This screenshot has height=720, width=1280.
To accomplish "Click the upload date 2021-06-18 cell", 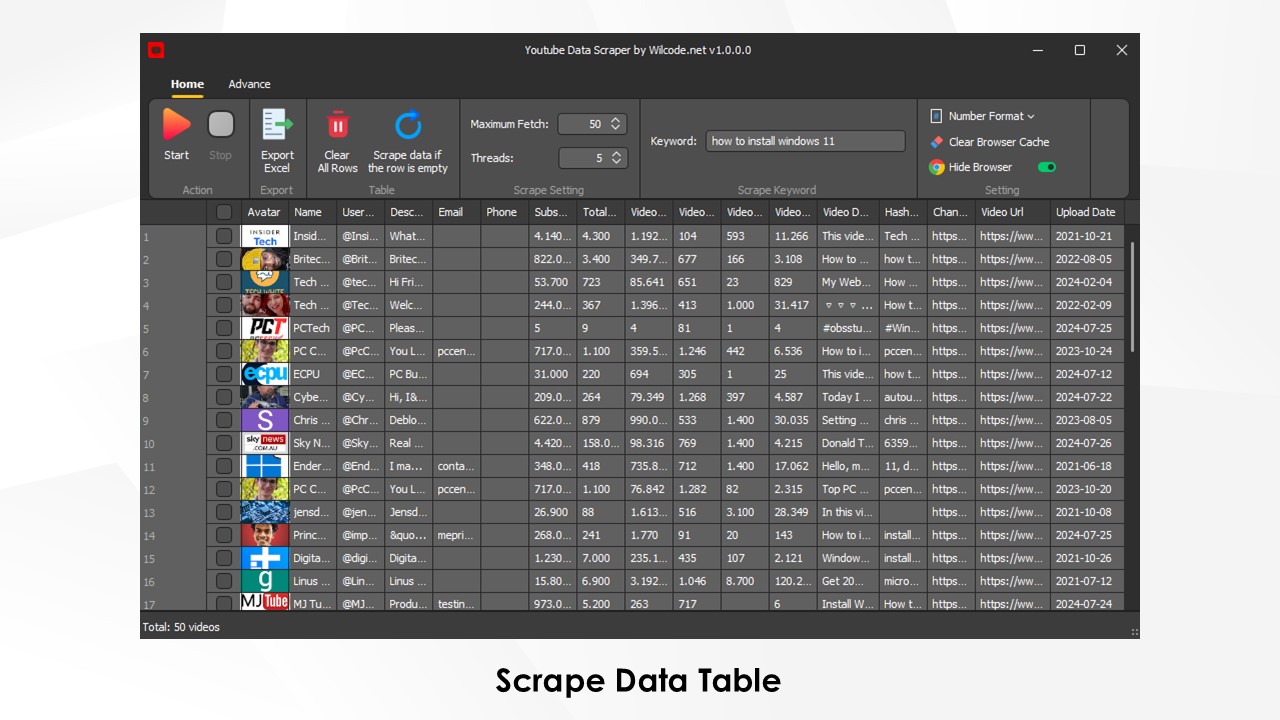I will pyautogui.click(x=1087, y=466).
